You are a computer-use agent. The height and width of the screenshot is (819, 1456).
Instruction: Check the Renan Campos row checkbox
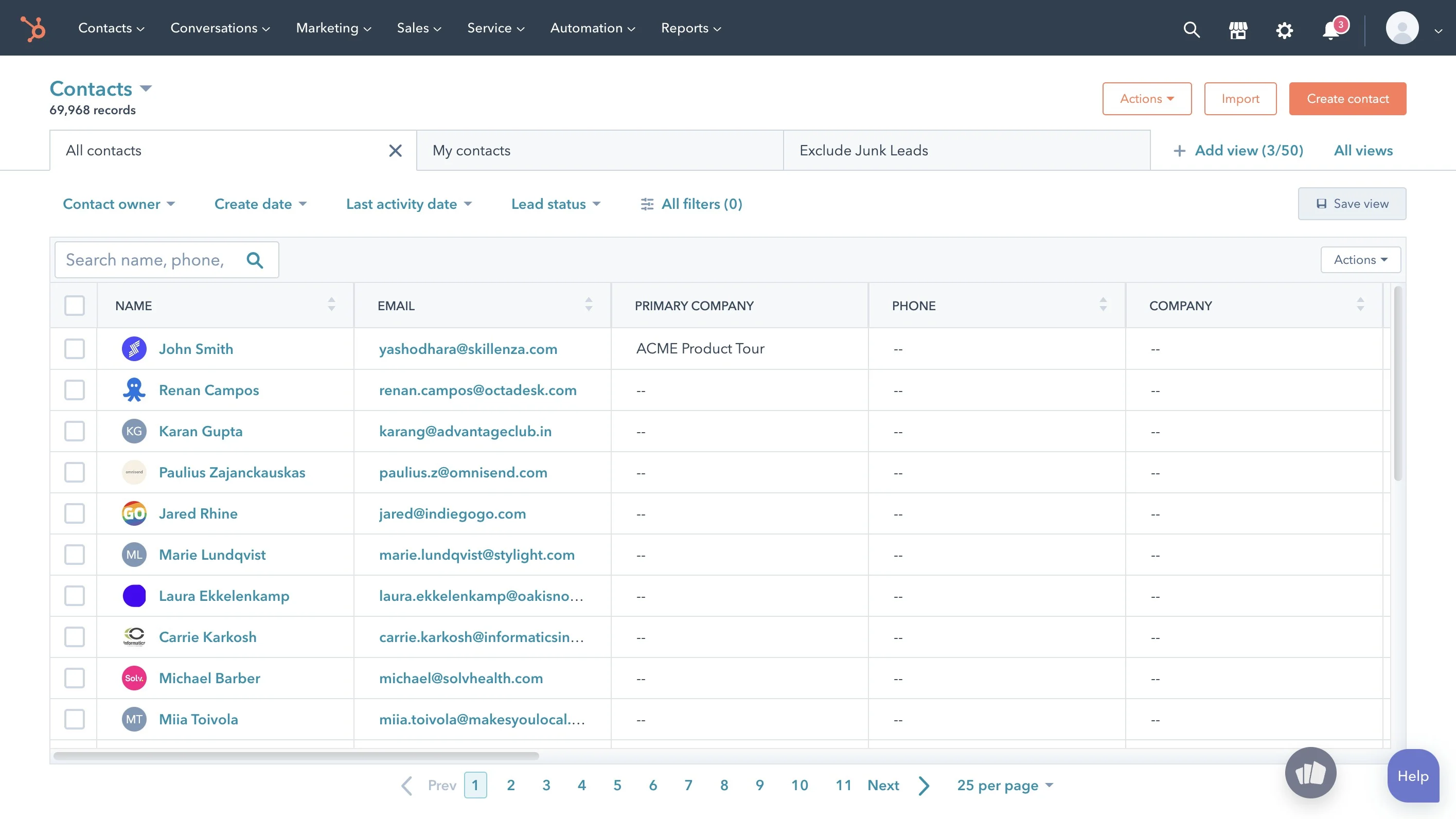pos(75,390)
